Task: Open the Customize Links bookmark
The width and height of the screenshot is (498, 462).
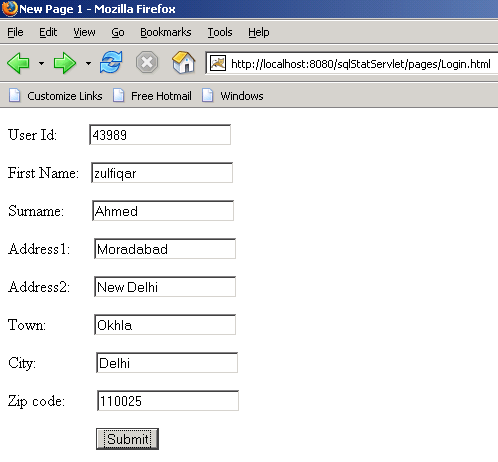Action: click(56, 96)
